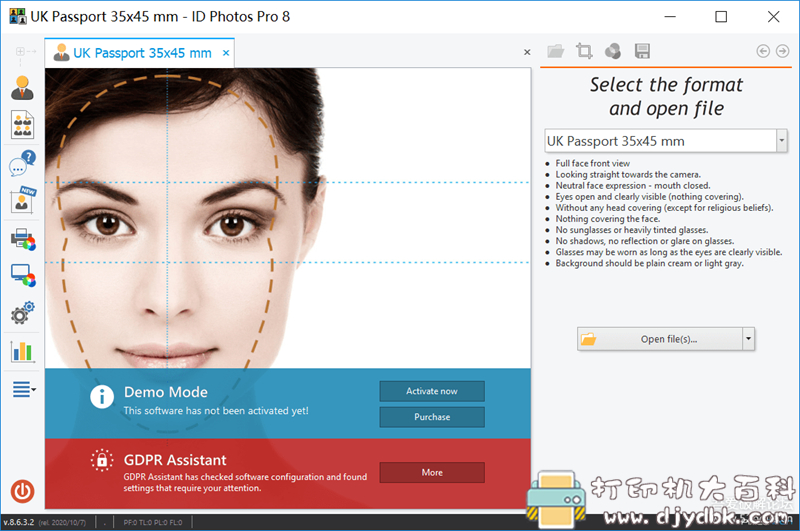Click the sample face preview image
The image size is (800, 531).
(x=288, y=218)
